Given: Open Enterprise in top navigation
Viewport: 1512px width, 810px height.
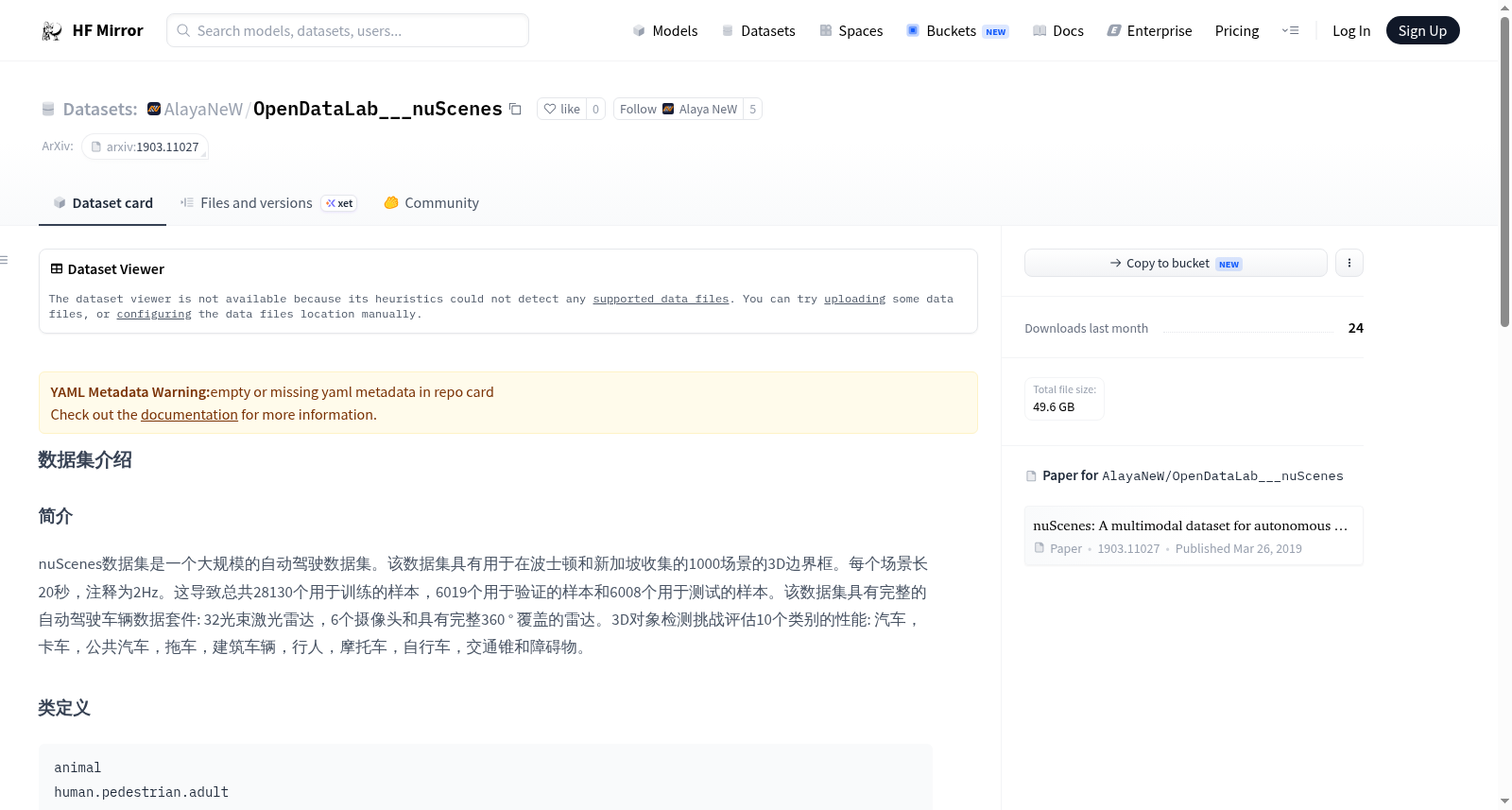Looking at the screenshot, I should 1149,31.
